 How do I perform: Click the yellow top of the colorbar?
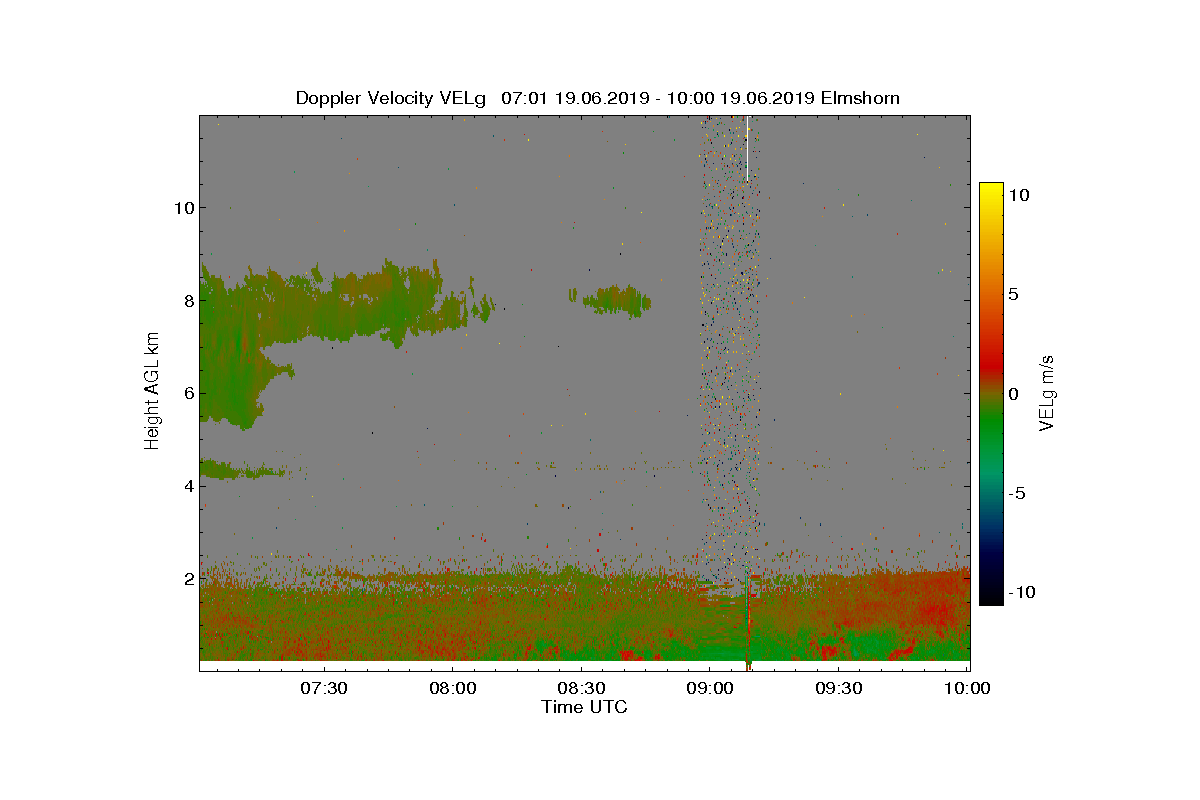point(991,192)
